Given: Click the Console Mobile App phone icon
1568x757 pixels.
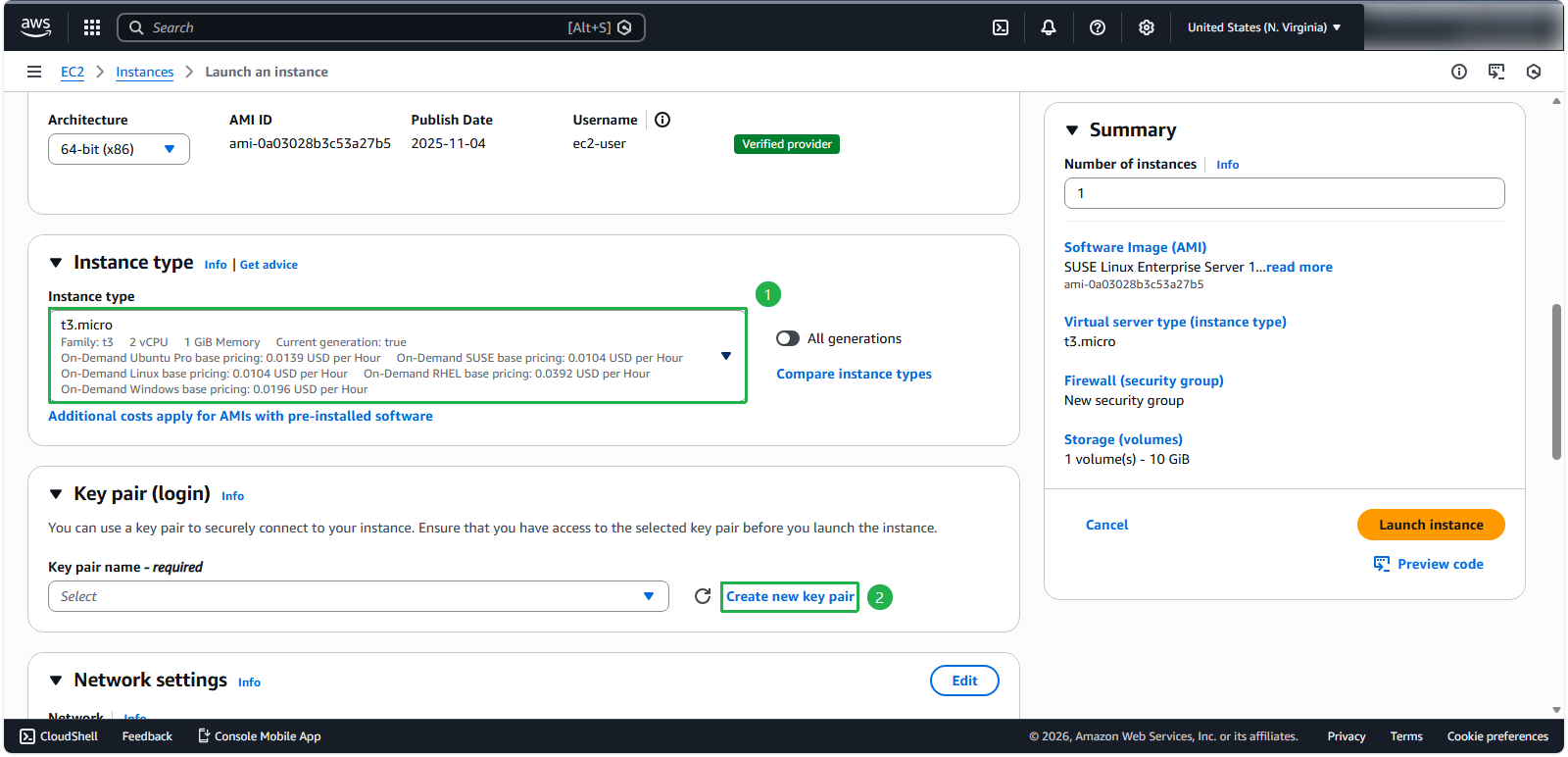Looking at the screenshot, I should (204, 735).
